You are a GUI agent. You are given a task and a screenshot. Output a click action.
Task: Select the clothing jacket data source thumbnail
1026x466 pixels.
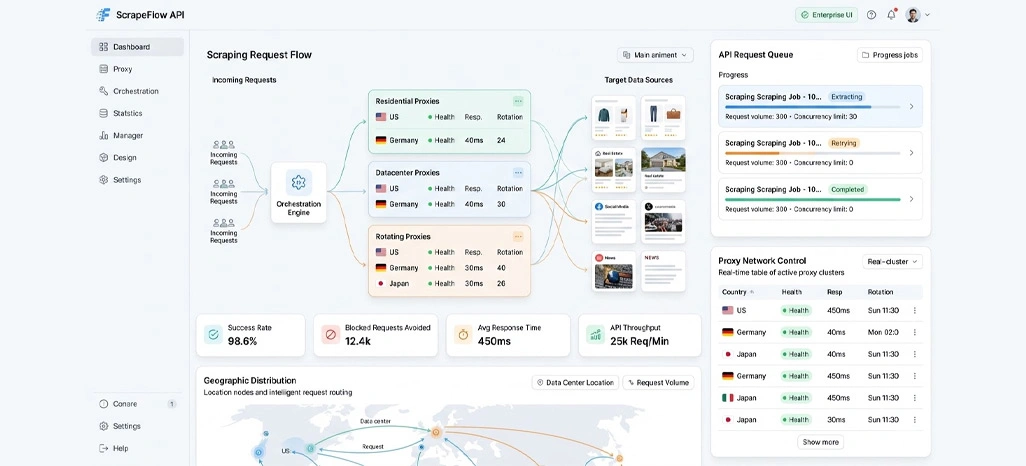pos(614,118)
